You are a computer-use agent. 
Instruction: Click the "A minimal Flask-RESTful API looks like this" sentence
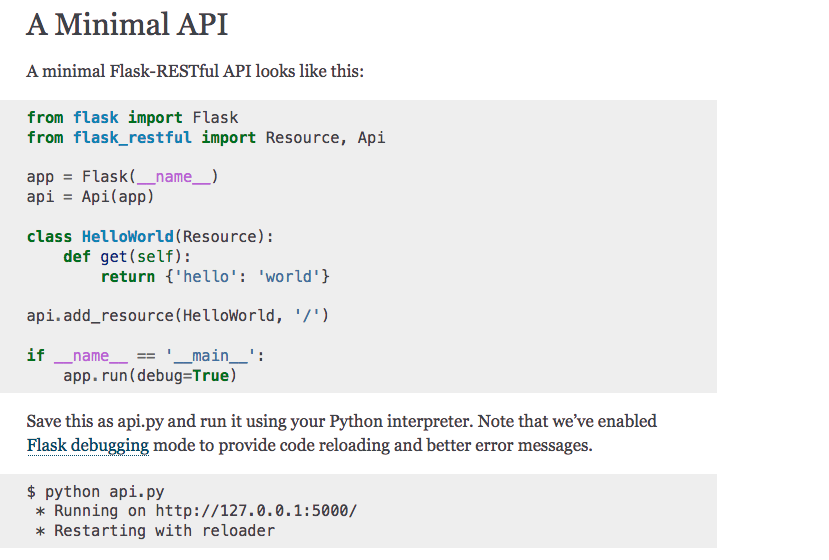pos(195,72)
